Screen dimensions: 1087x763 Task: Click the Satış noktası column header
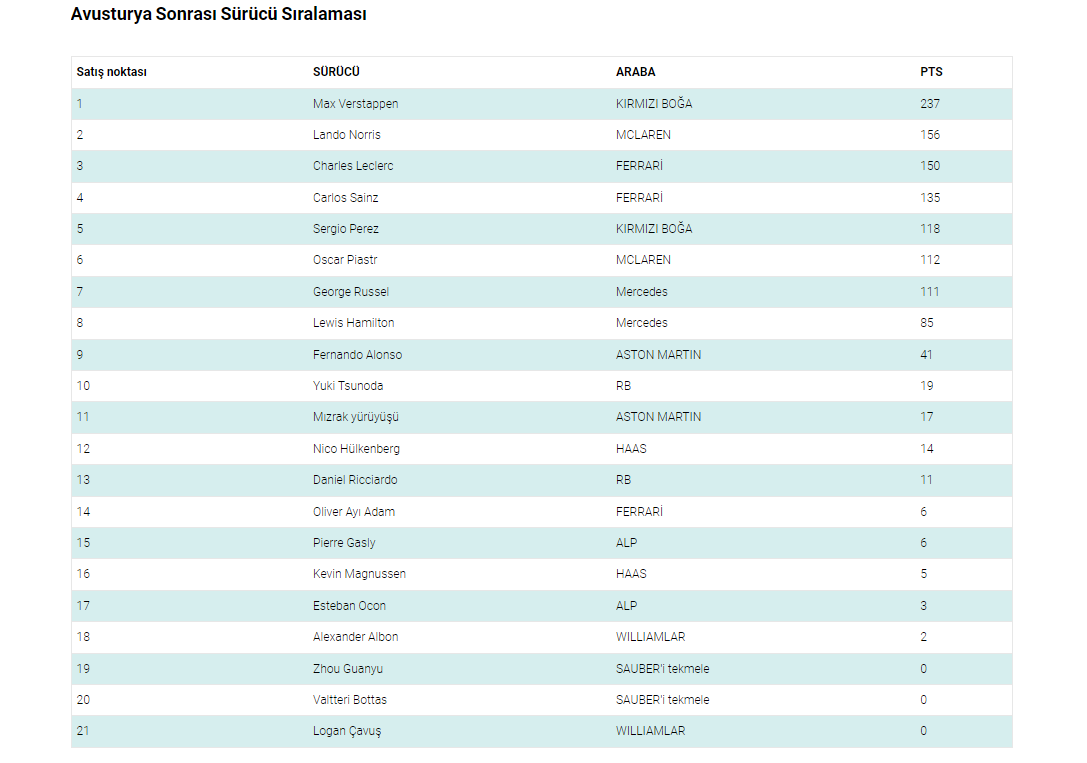point(112,72)
